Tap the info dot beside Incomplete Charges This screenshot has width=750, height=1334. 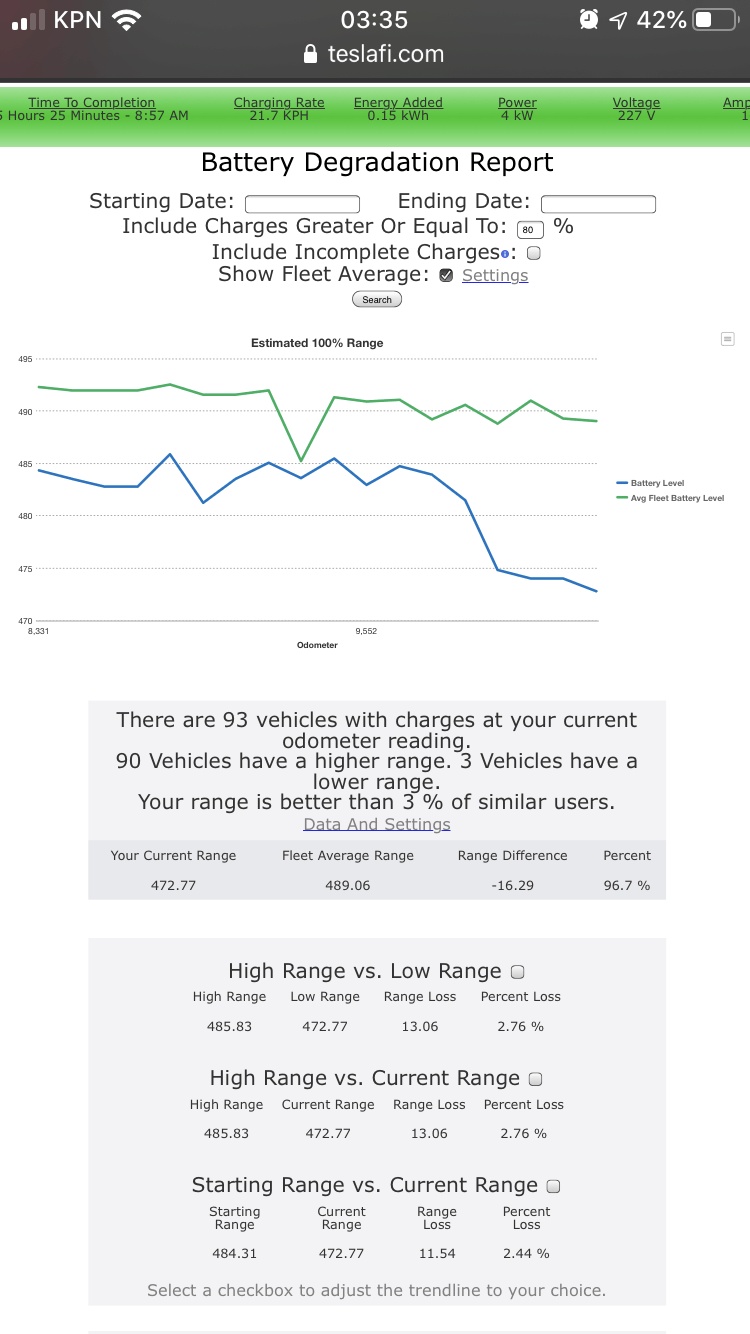[505, 254]
